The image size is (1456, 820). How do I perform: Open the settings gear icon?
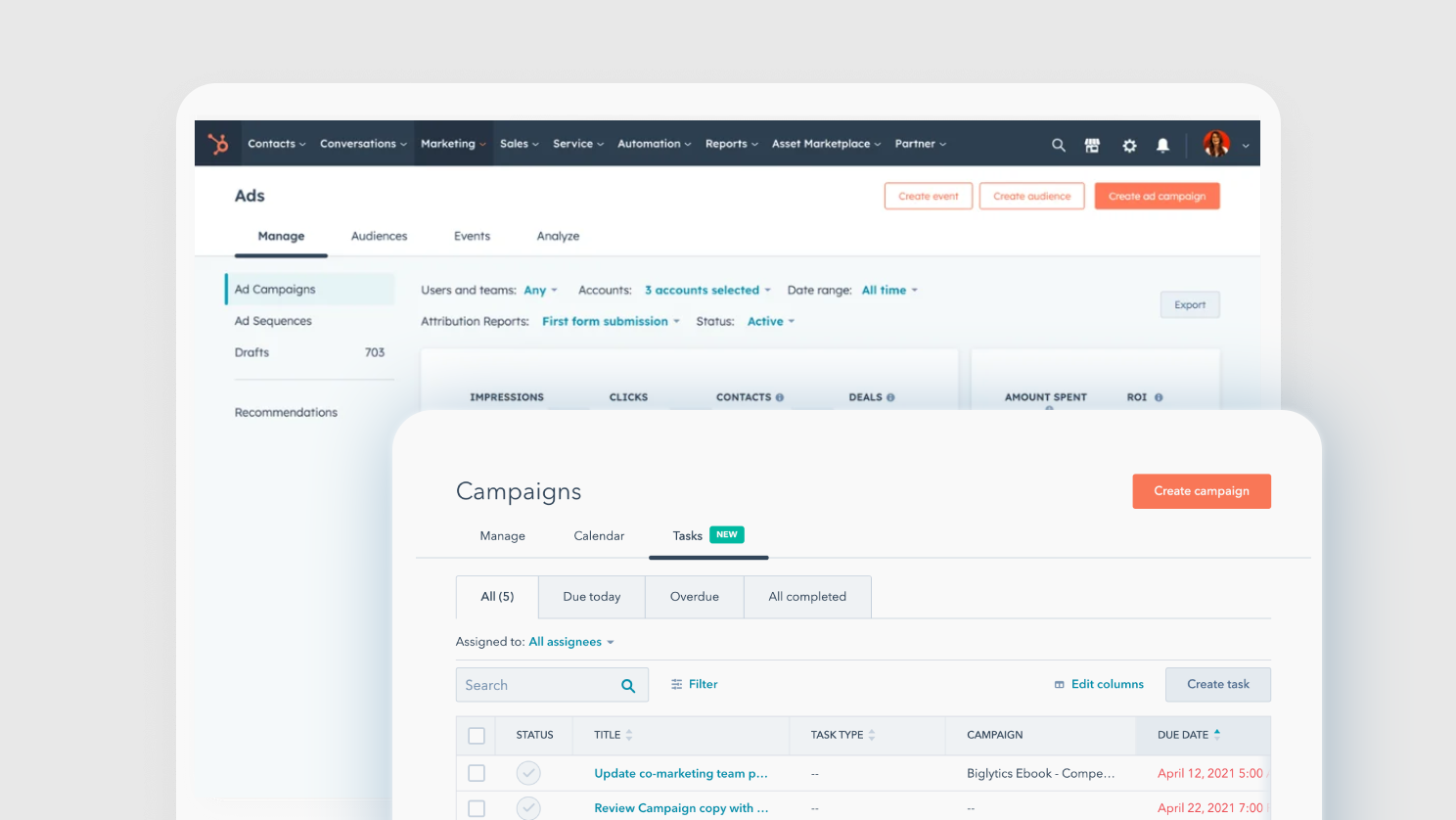(x=1129, y=145)
